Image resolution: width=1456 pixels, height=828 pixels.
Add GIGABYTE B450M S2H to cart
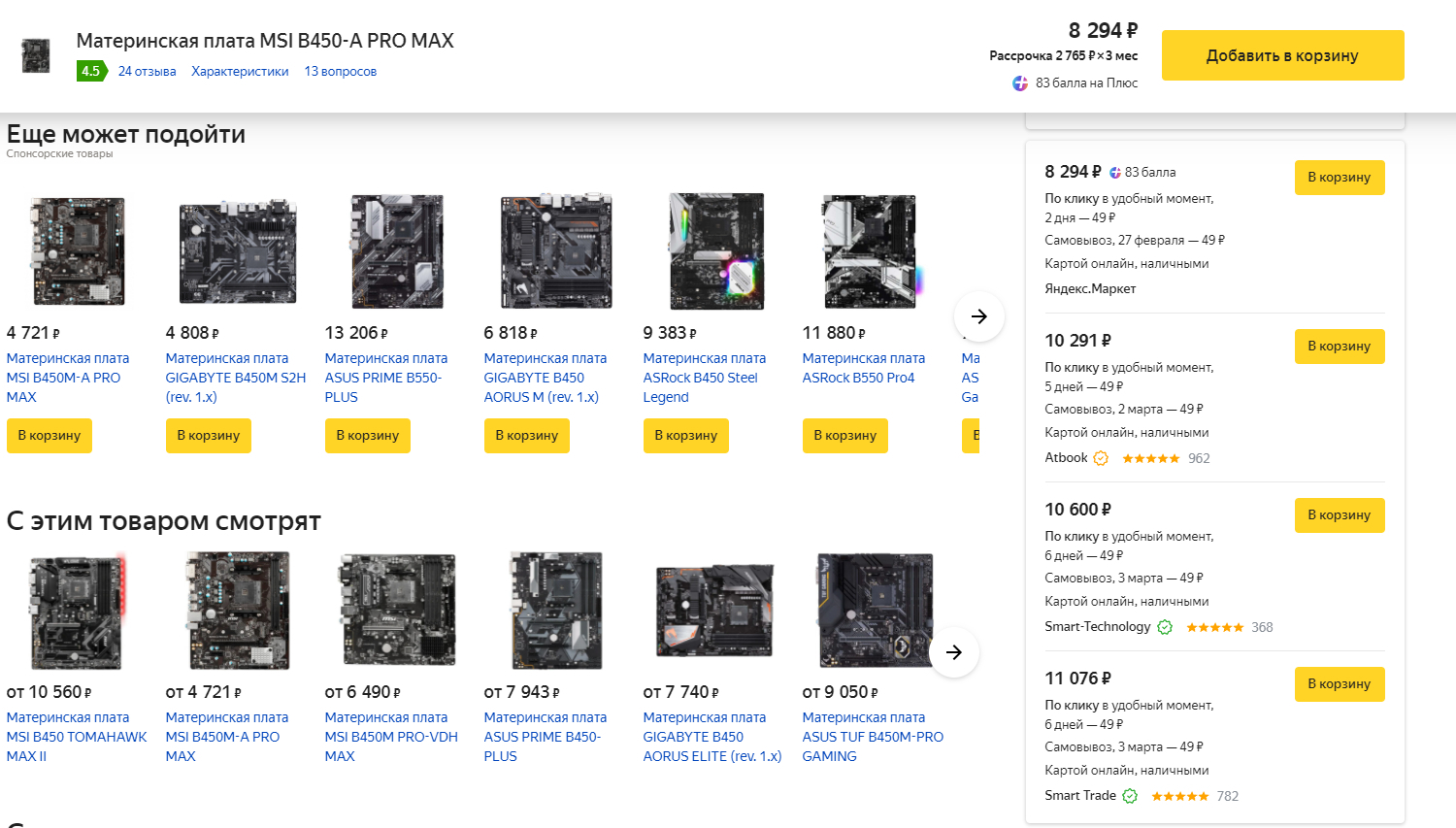pos(209,436)
